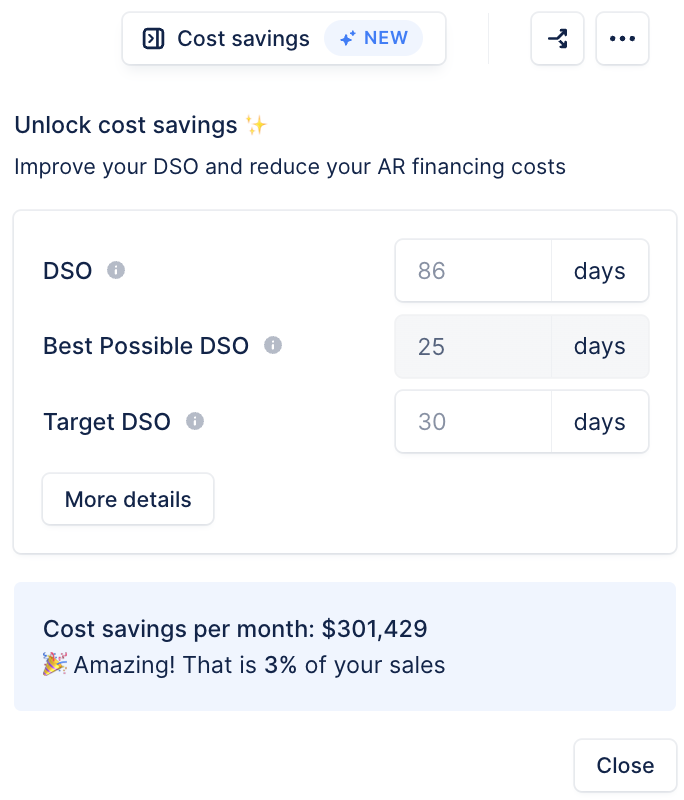The image size is (684, 800).
Task: Click the days unit next to Target DSO
Action: pos(600,421)
